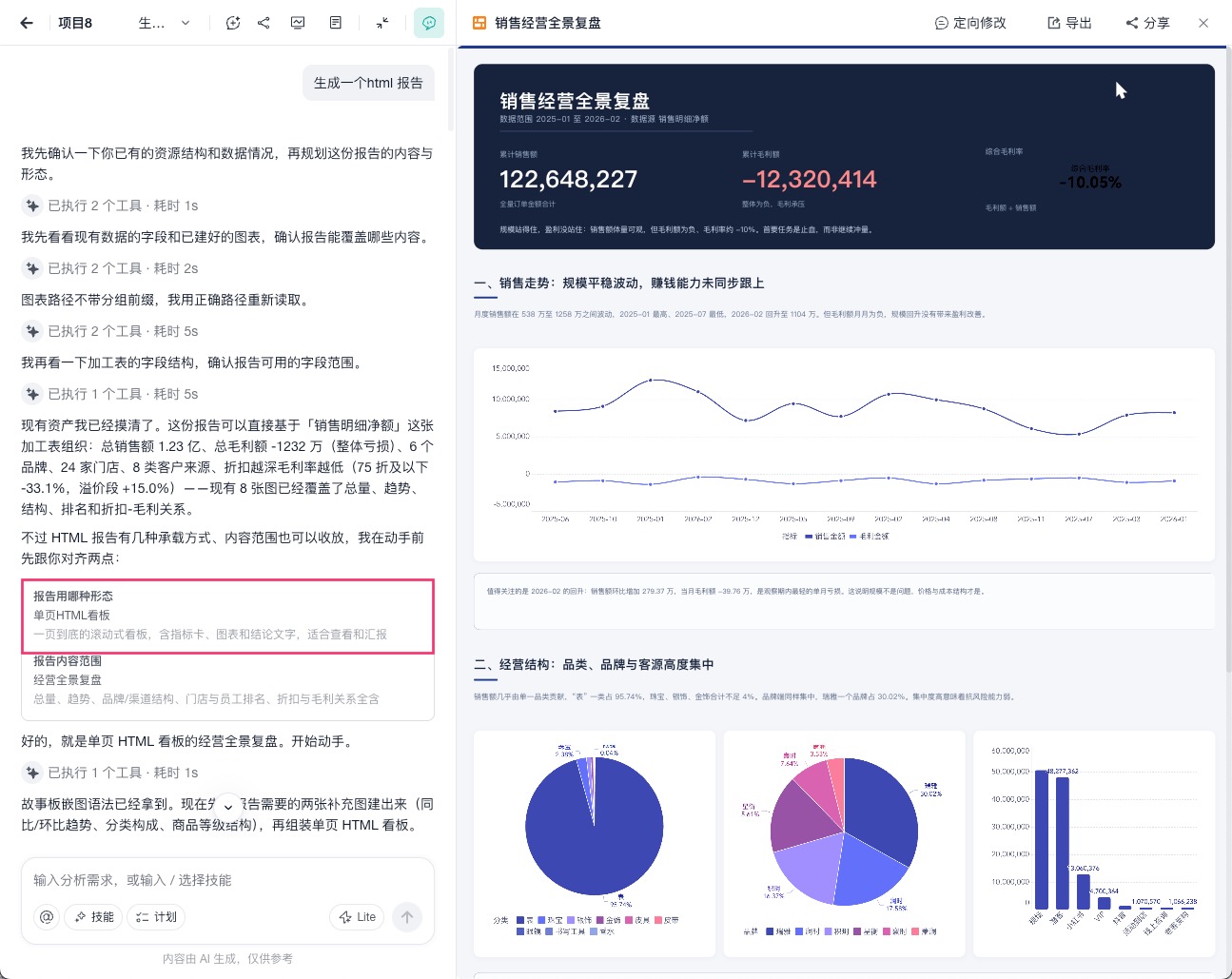Click the 122,648,227 total sales figure
The height and width of the screenshot is (979, 1232).
click(569, 179)
